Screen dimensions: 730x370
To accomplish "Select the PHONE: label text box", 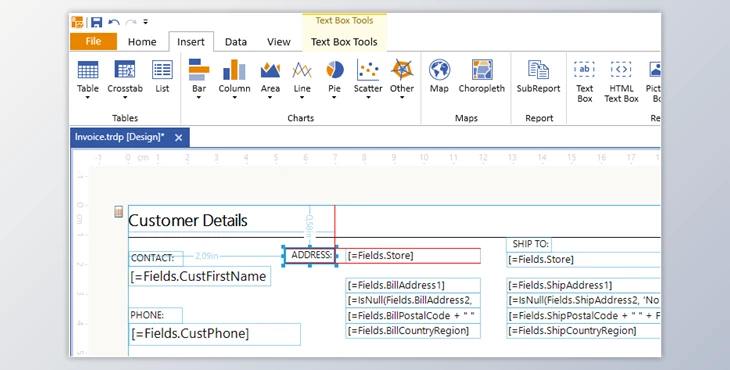I will [155, 315].
